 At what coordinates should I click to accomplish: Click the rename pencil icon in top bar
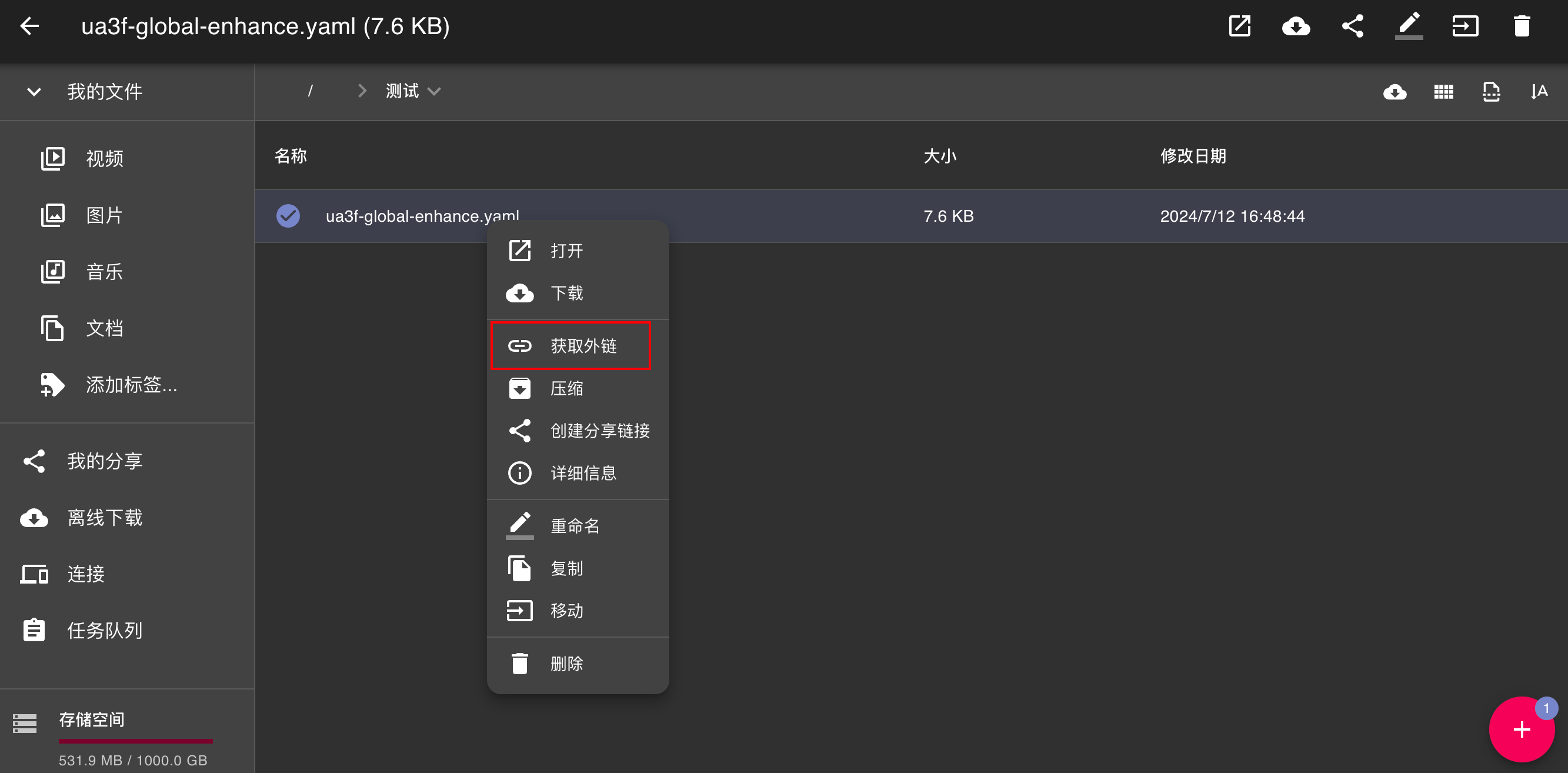(x=1409, y=26)
